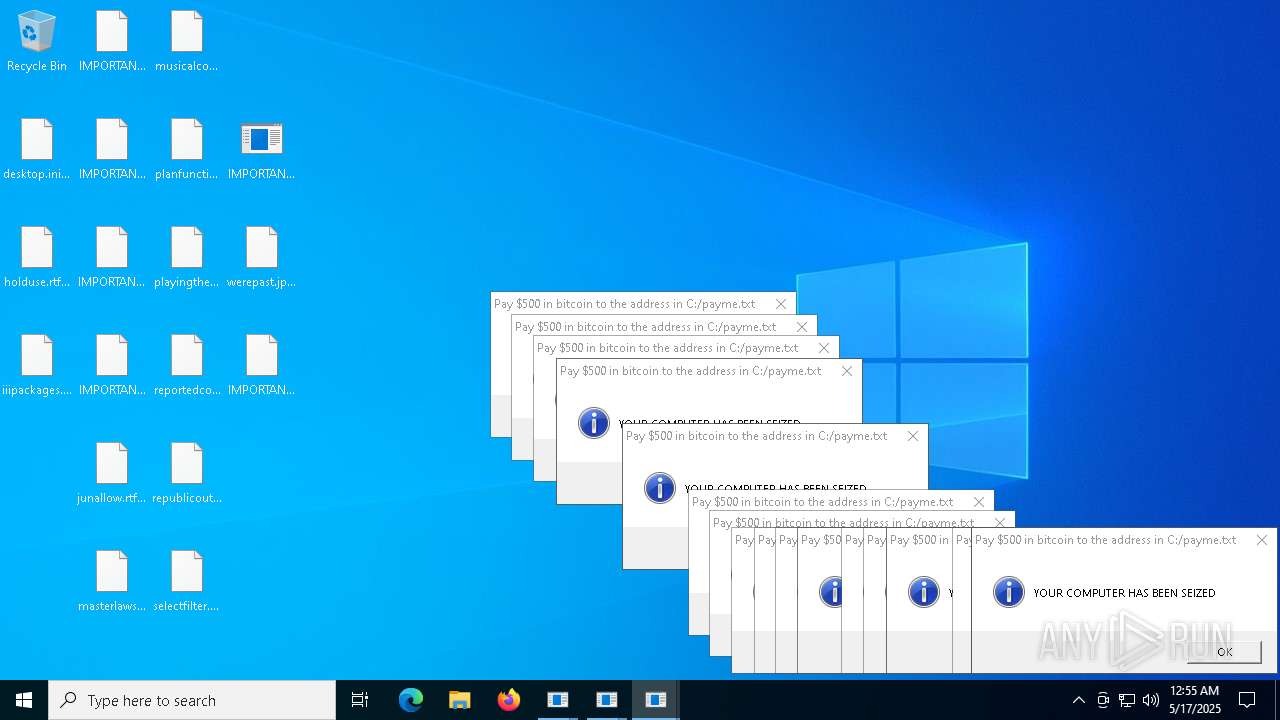Select the IMPORTAN... file beside the Recycle Bin
Viewport: 1280px width, 720px height.
coord(112,41)
